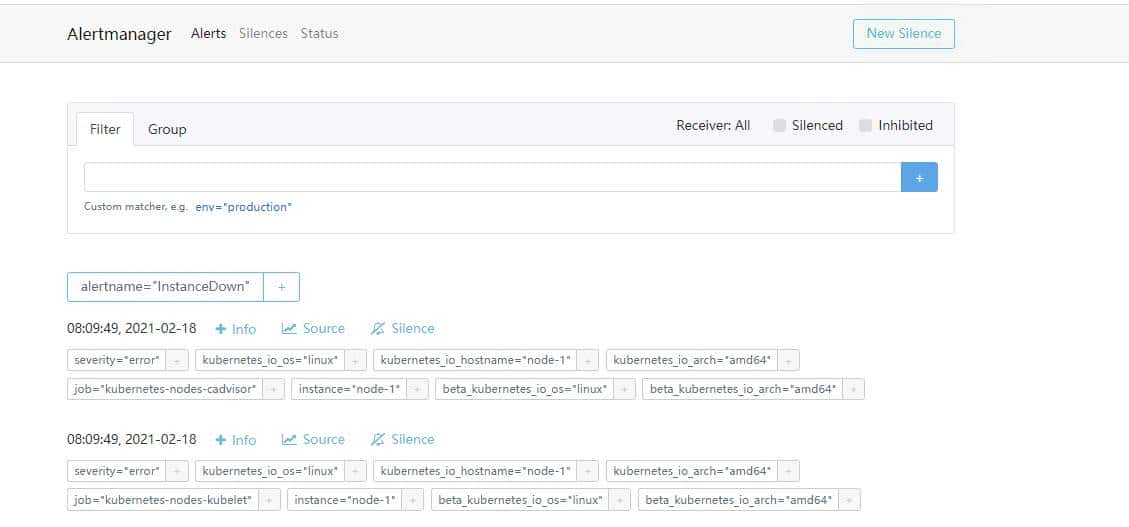Open Source graph for kubelet alert
Viewport: 1129px width, 527px height.
coord(313,439)
